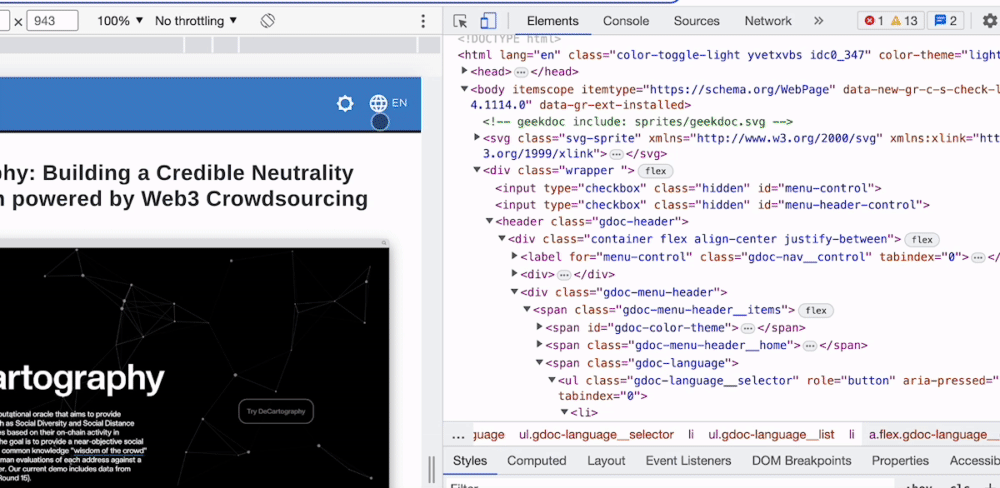Expand the head element node
Image resolution: width=1000 pixels, height=488 pixels.
[x=464, y=71]
